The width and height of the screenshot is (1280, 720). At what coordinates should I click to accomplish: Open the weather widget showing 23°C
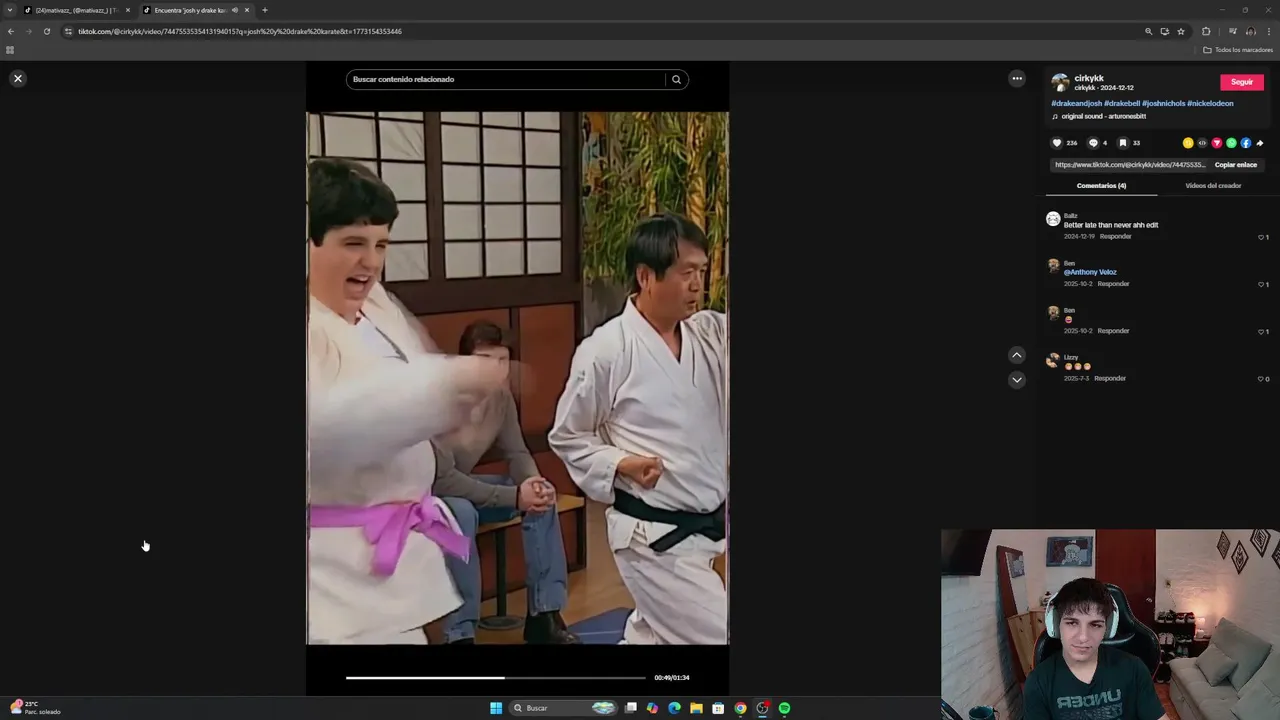coord(36,707)
